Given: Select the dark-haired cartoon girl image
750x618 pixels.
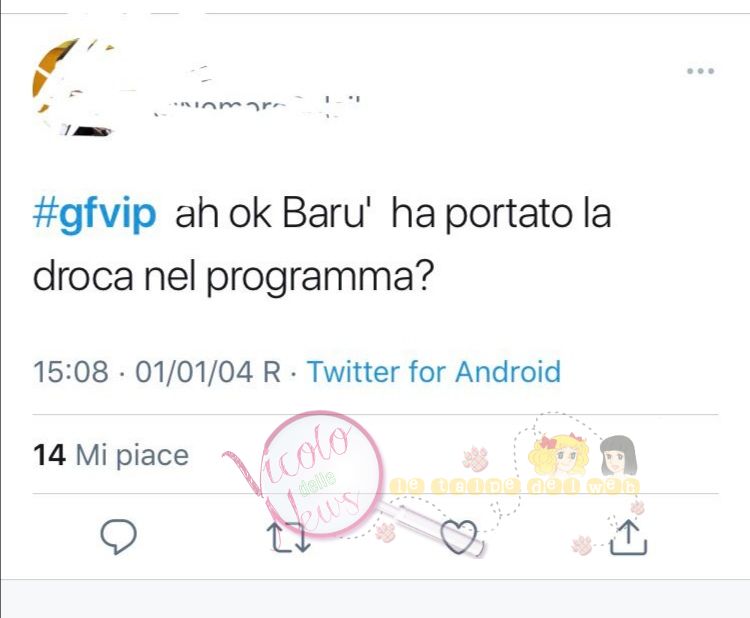Looking at the screenshot, I should (x=618, y=456).
